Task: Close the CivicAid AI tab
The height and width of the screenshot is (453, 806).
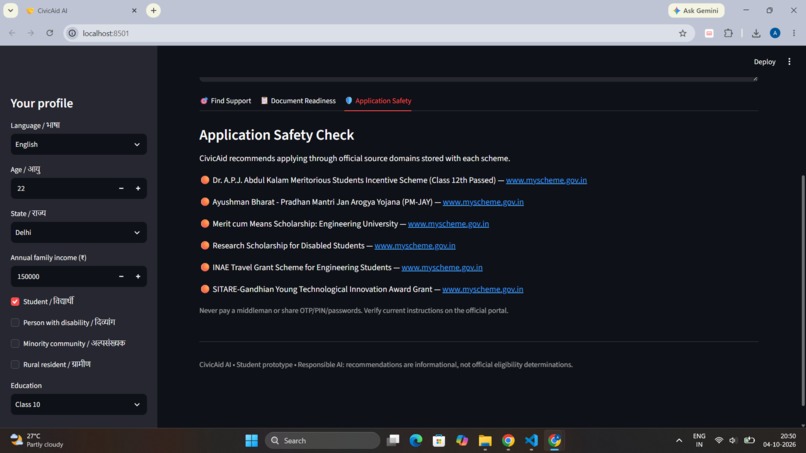Action: tap(134, 10)
